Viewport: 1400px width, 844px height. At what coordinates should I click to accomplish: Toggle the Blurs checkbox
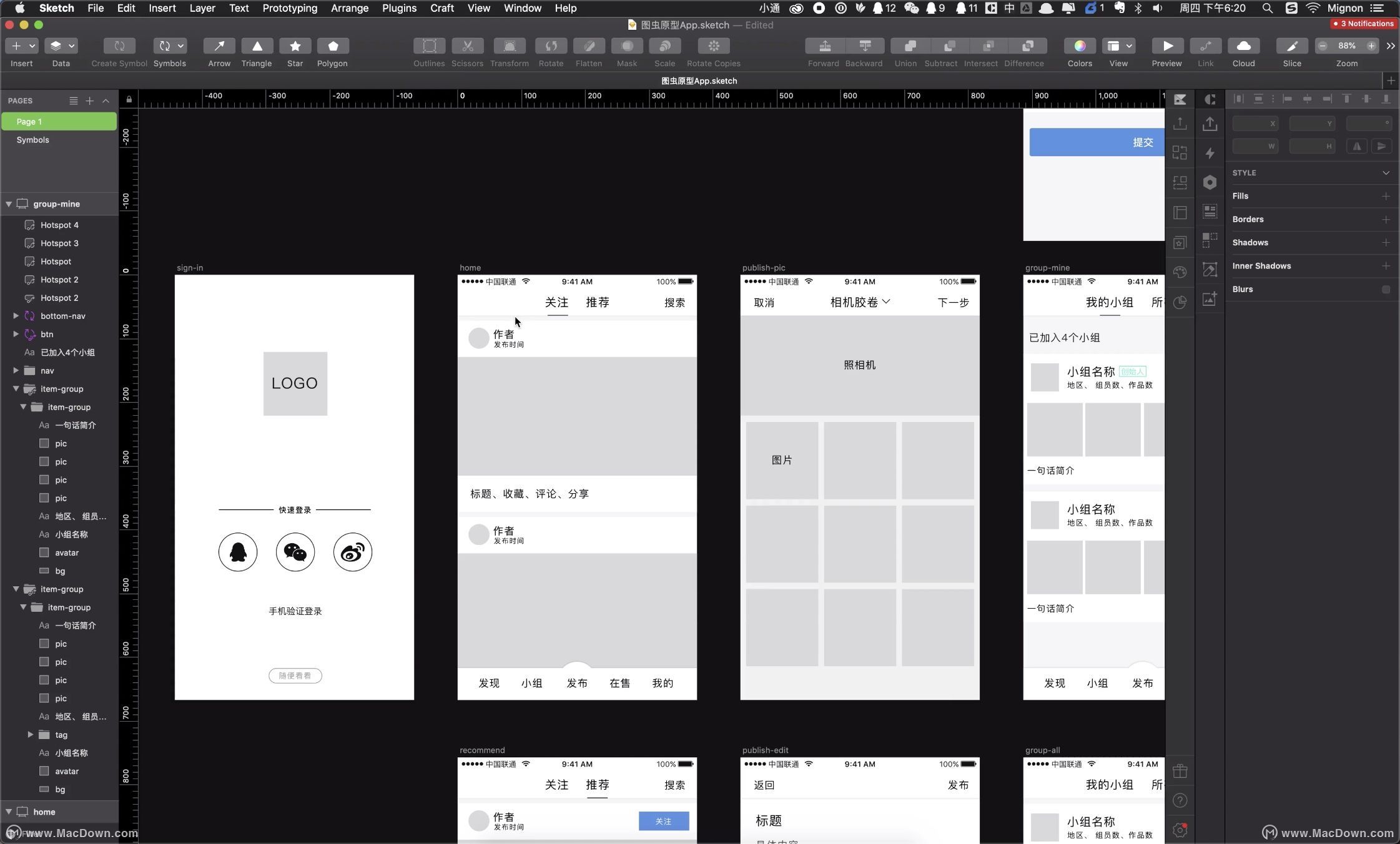tap(1386, 289)
